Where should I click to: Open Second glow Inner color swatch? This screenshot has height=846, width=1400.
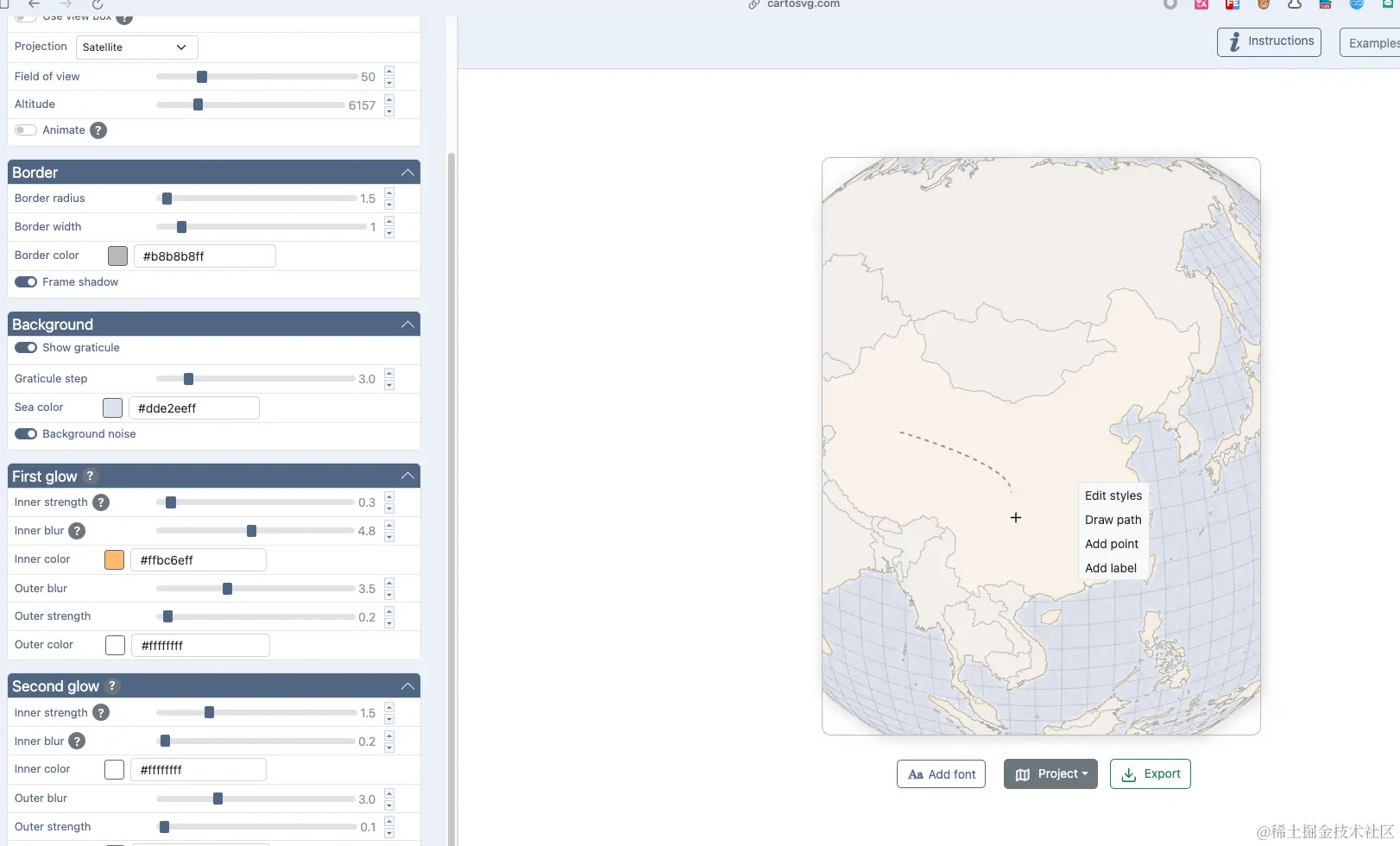(114, 769)
